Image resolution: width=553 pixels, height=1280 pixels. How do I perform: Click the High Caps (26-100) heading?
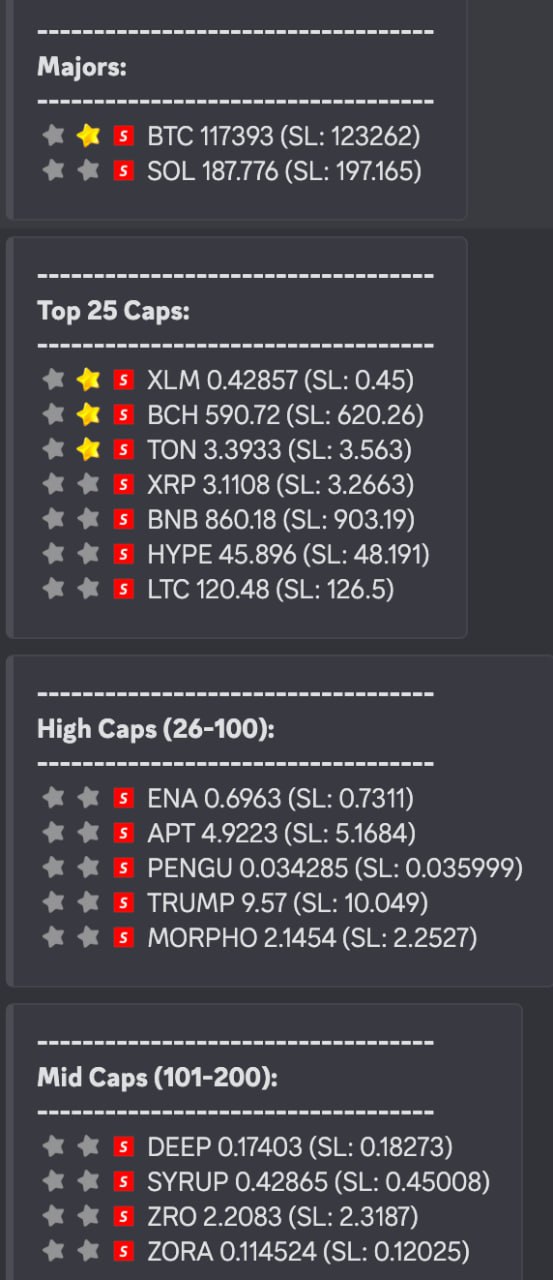click(155, 728)
